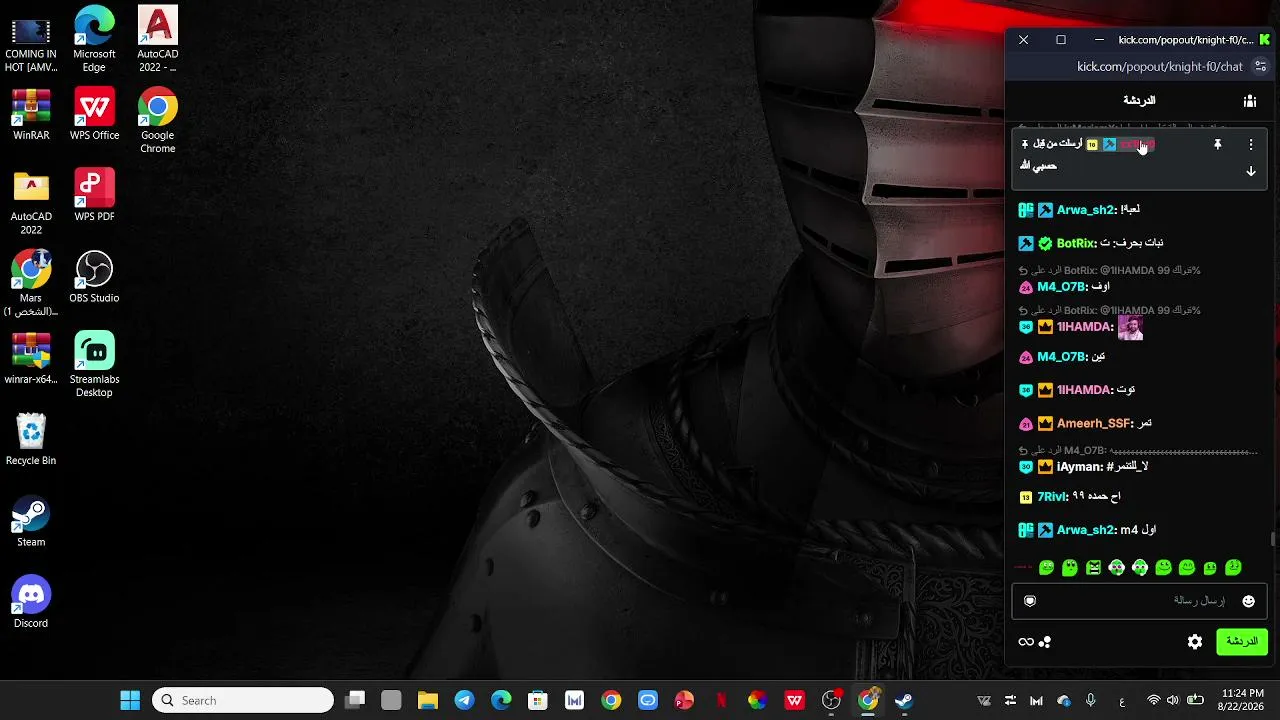1280x720 pixels.
Task: Open WPS PDF desktop shortcut
Action: point(94,196)
